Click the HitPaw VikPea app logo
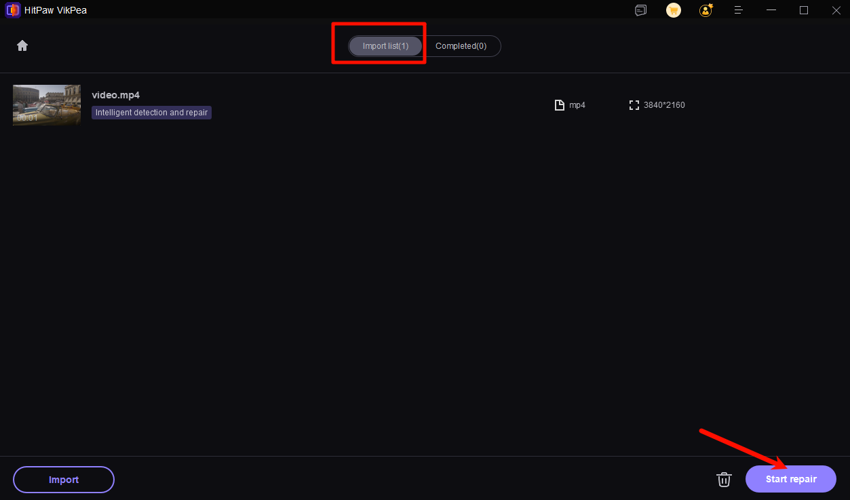This screenshot has height=500, width=850. tap(13, 10)
